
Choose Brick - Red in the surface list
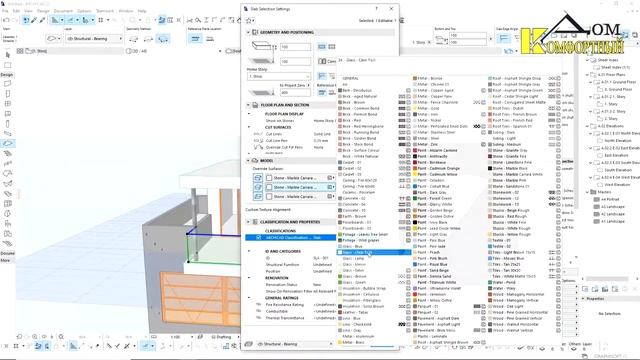[352, 120]
